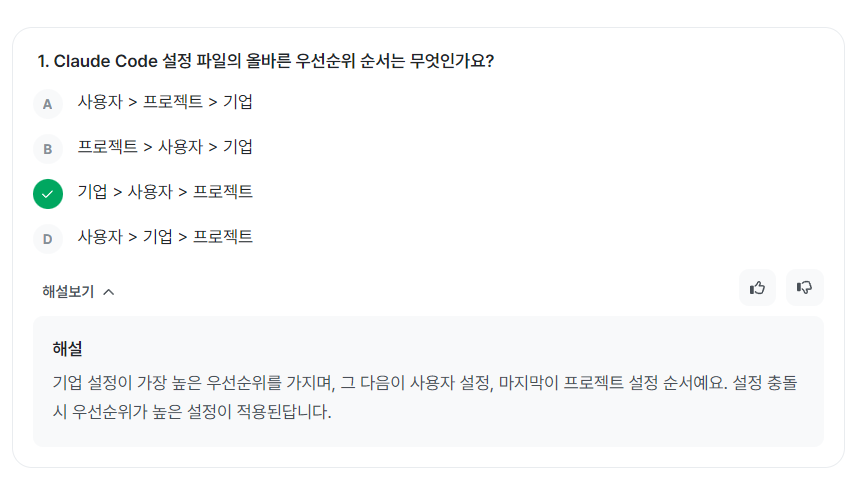Choose answer text 기업 > 사용자 > 프로젝트
860x479 pixels.
tap(165, 192)
